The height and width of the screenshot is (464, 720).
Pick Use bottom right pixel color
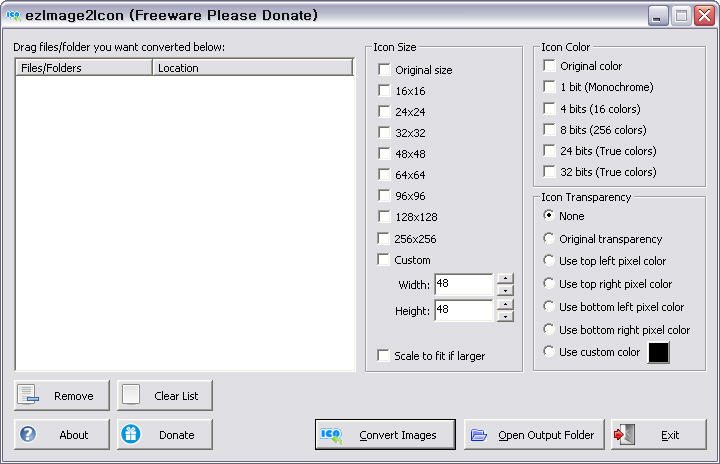[x=548, y=329]
